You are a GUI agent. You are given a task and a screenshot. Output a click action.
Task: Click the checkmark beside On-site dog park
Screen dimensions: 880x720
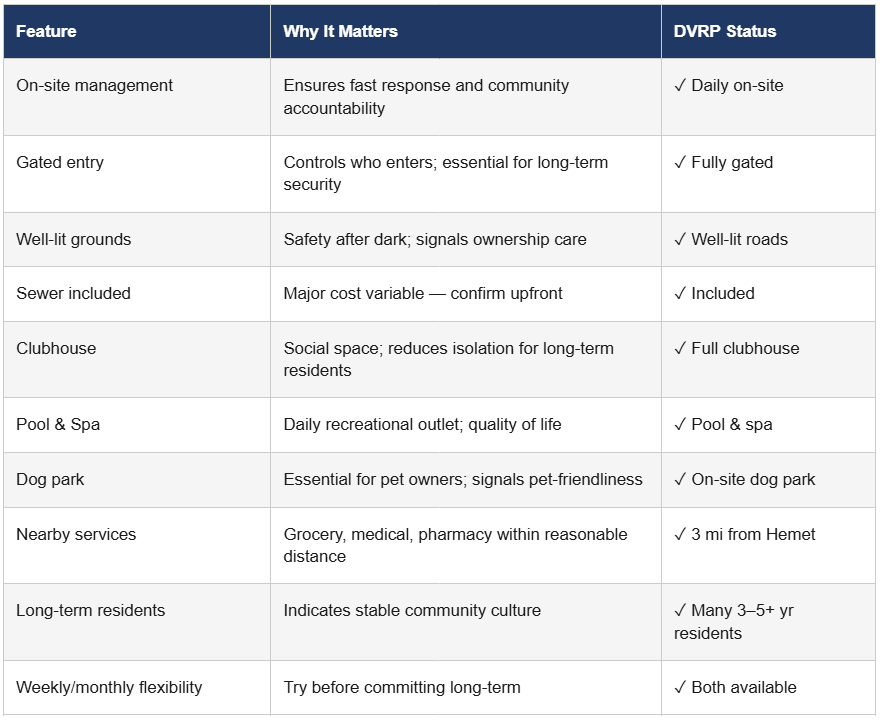pos(680,480)
